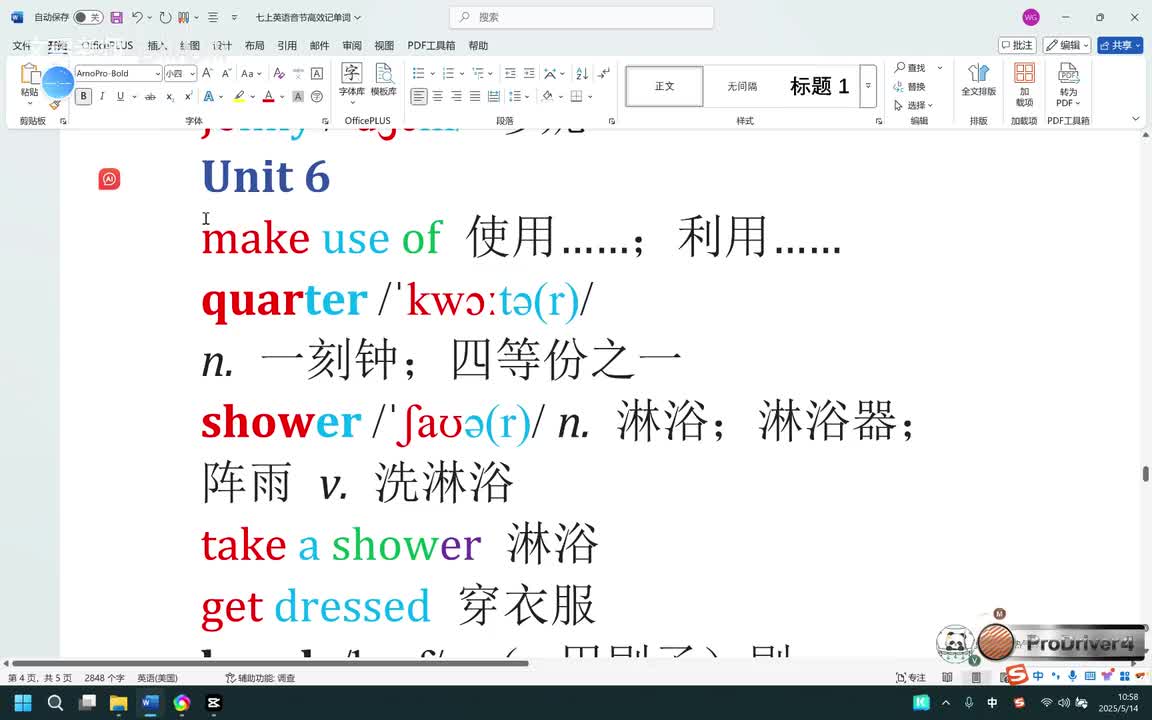Viewport: 1152px width, 720px height.
Task: Click the enclosed character icon
Action: 317,96
